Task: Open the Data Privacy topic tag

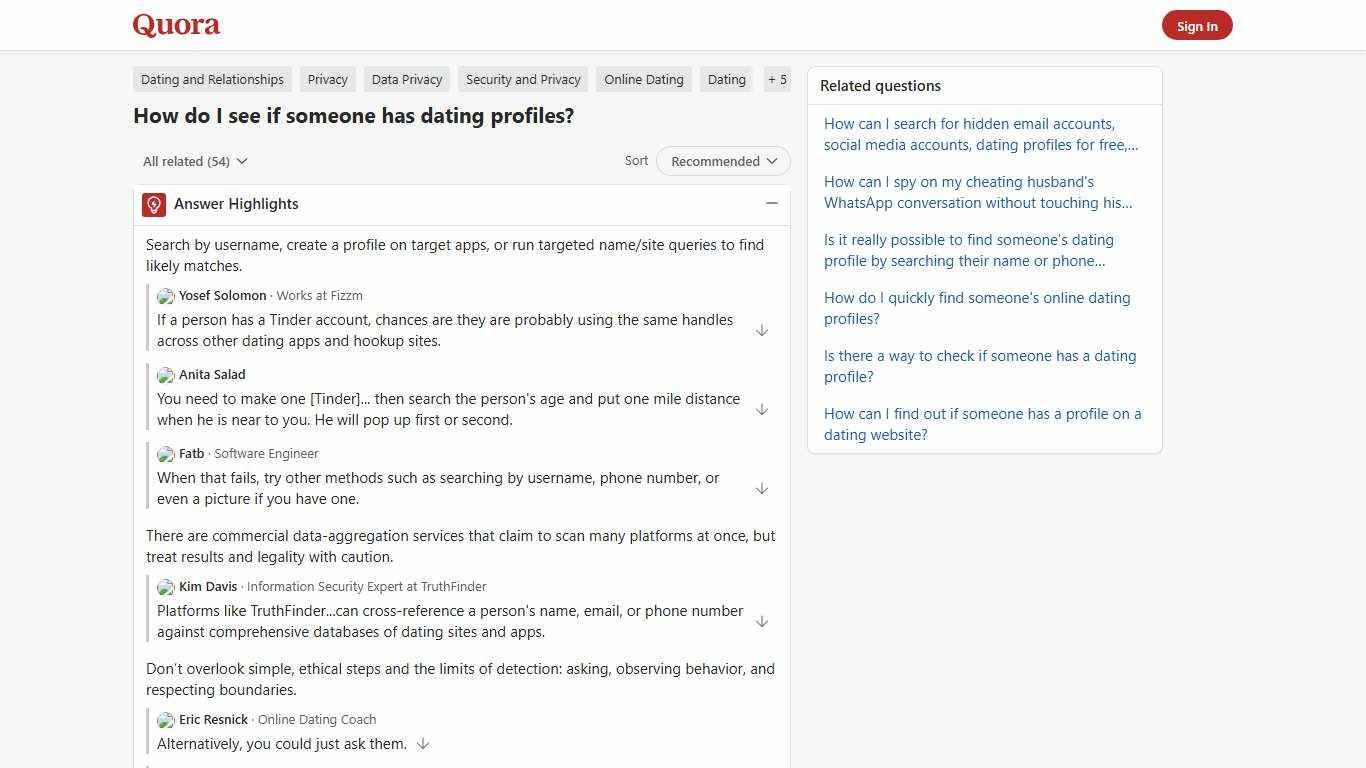Action: 406,79
